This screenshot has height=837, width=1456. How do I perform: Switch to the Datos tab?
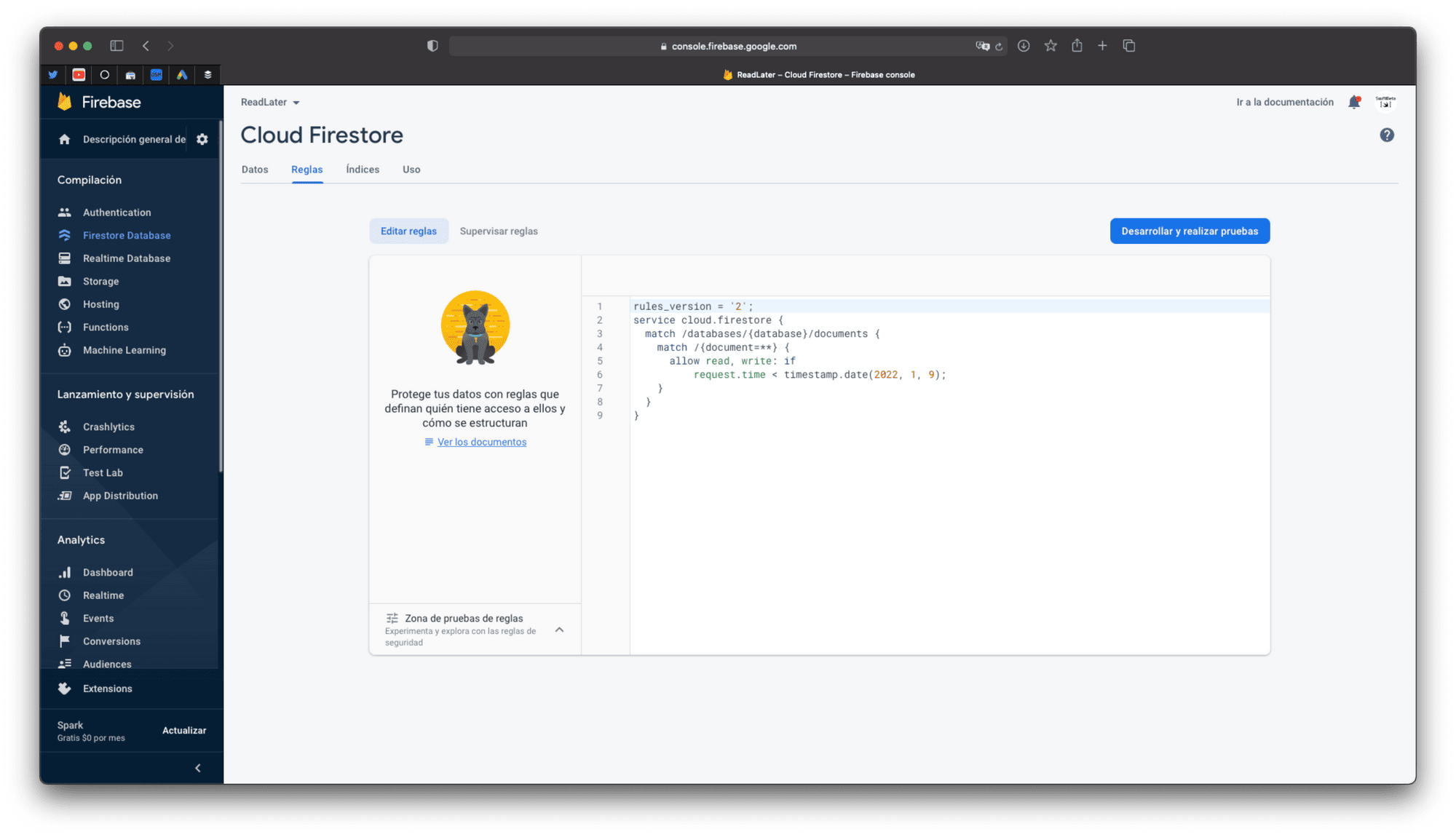[x=255, y=170]
